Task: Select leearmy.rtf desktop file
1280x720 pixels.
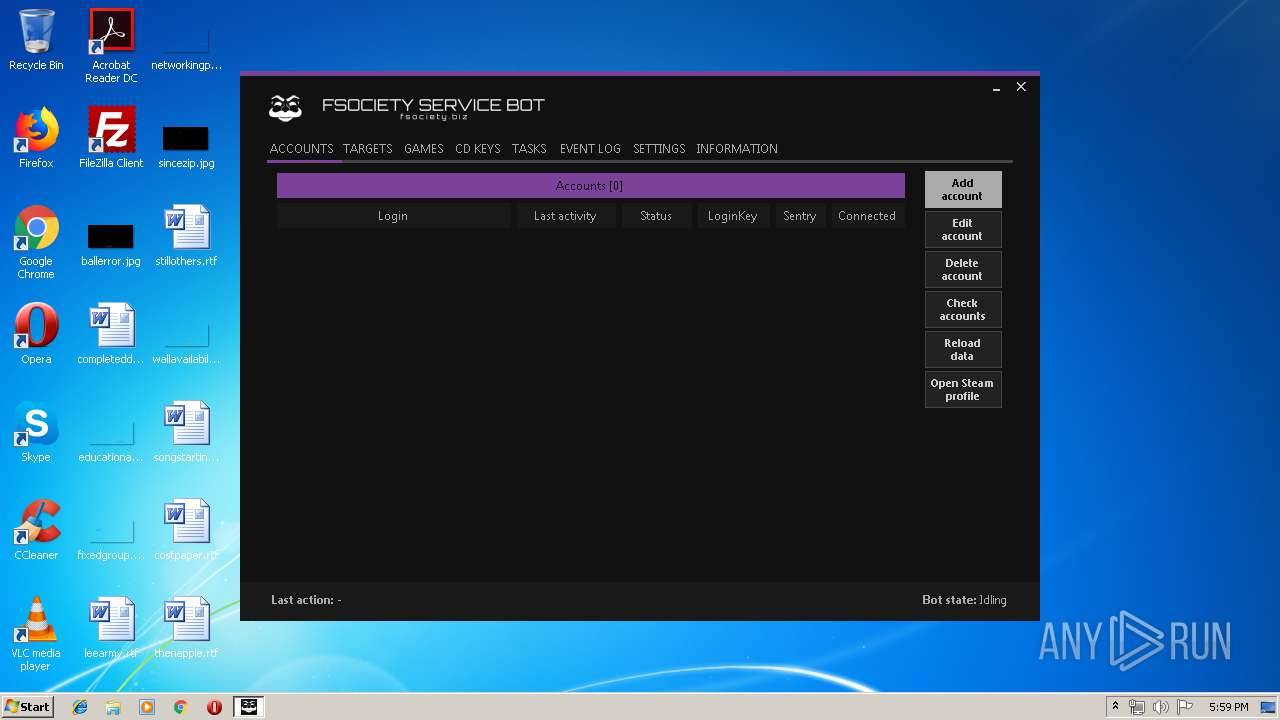Action: coord(111,628)
